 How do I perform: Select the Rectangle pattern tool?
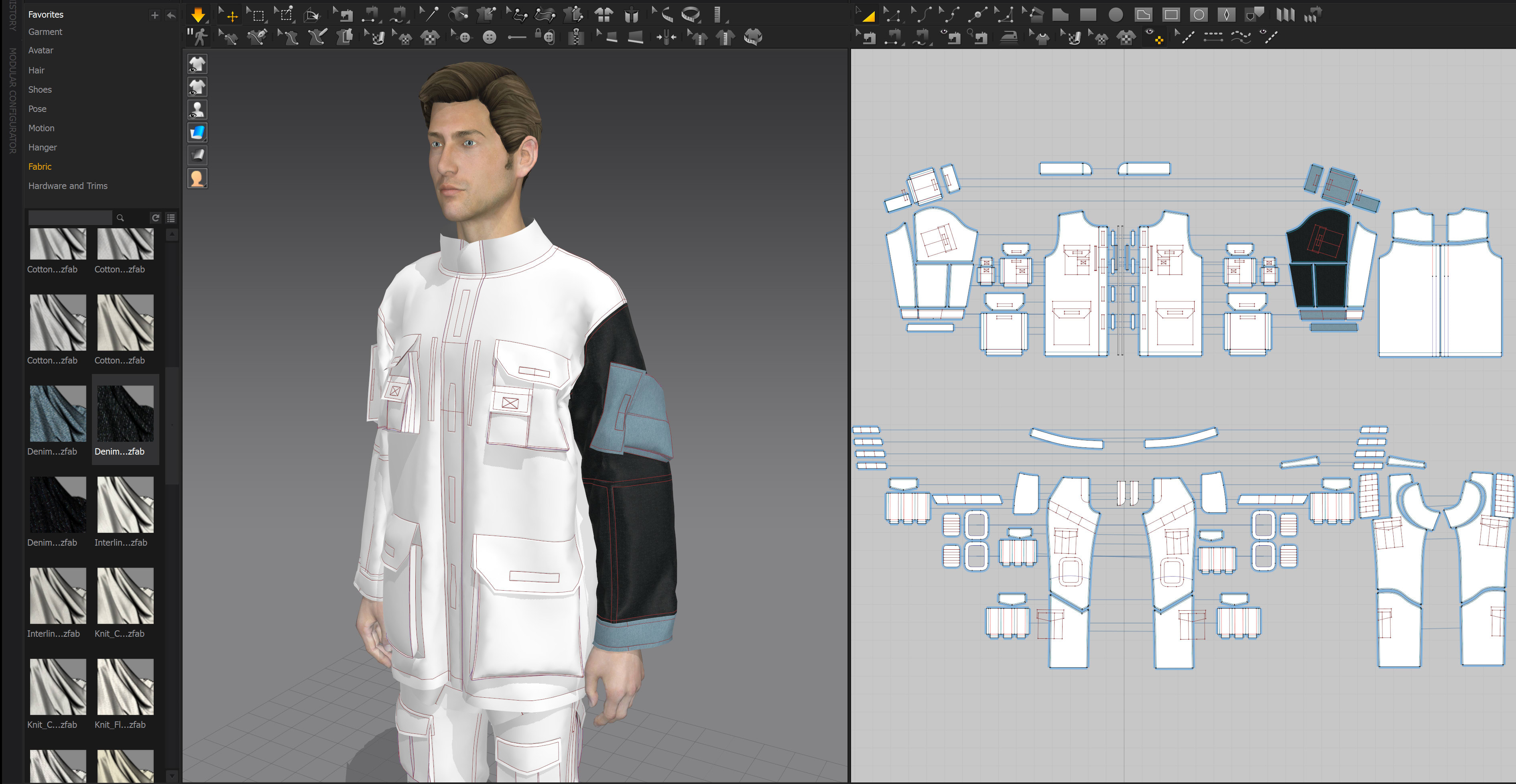pos(1087,15)
